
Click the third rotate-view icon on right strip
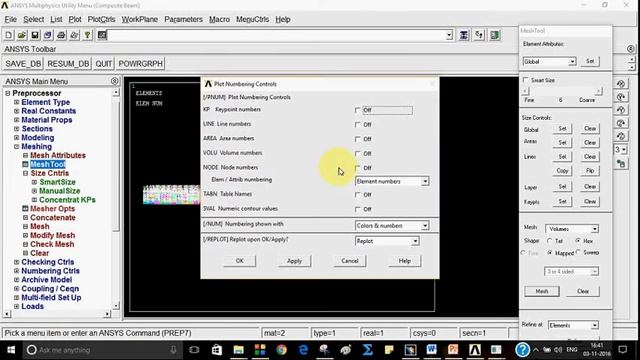coord(621,110)
